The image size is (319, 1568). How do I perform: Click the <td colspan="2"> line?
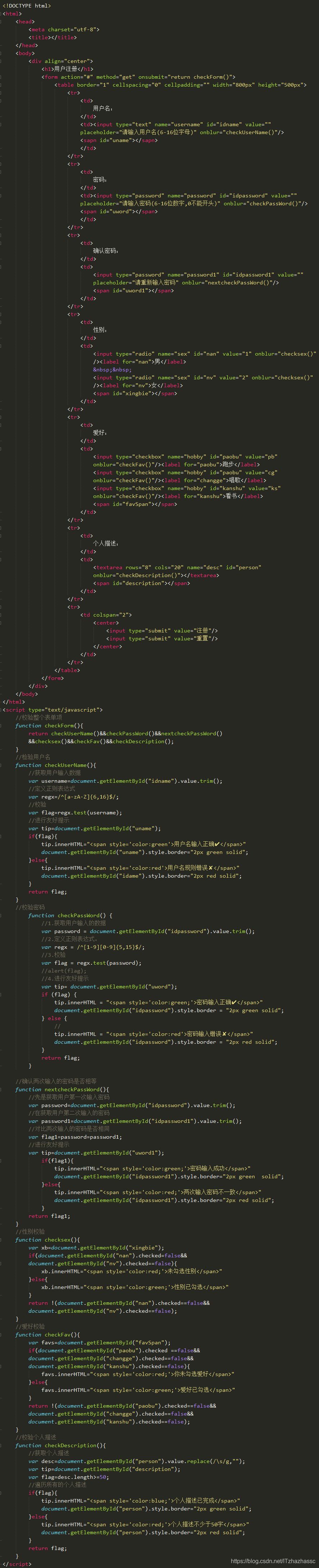point(106,616)
